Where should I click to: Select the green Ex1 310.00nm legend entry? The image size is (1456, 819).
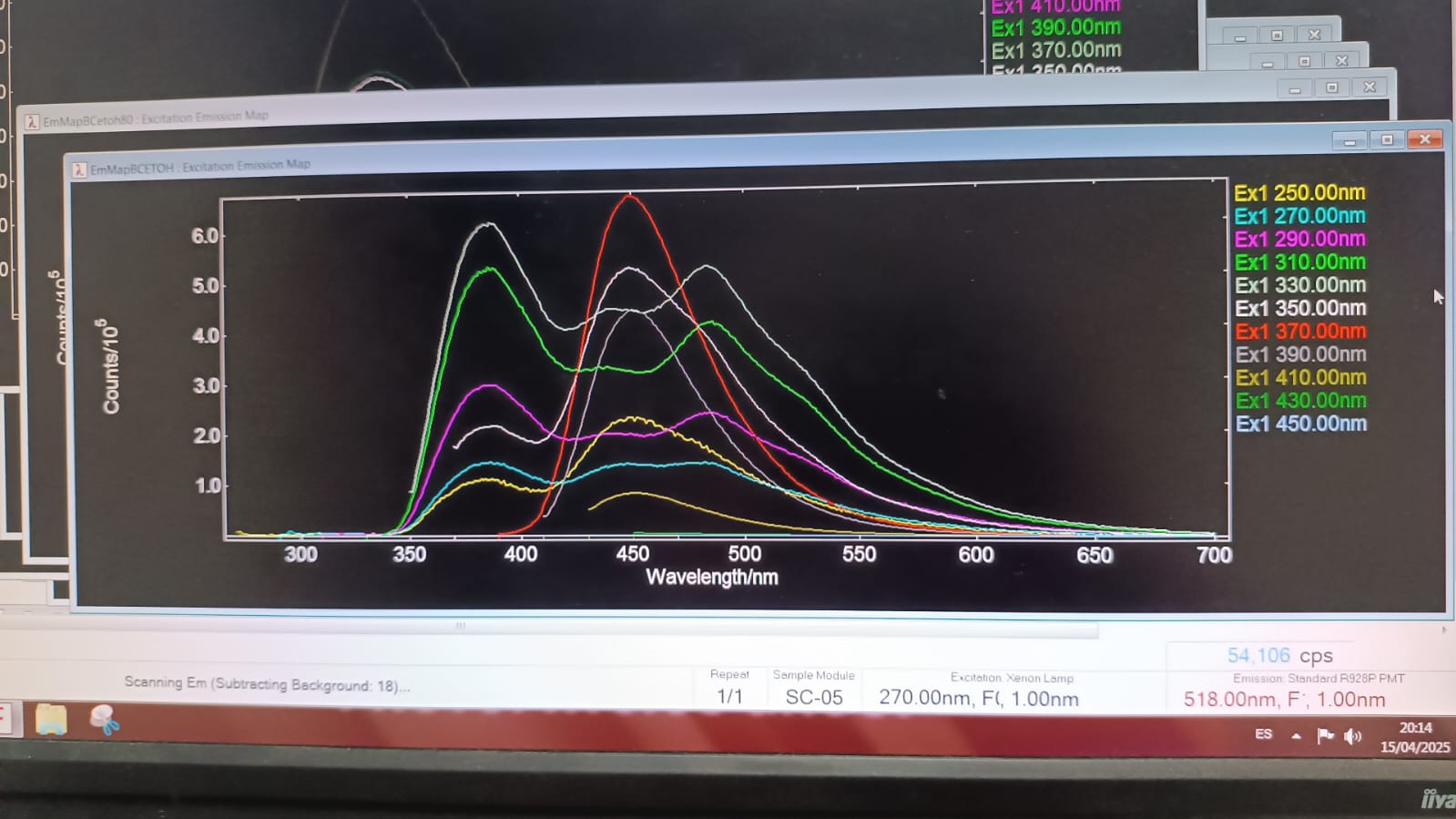click(1299, 262)
